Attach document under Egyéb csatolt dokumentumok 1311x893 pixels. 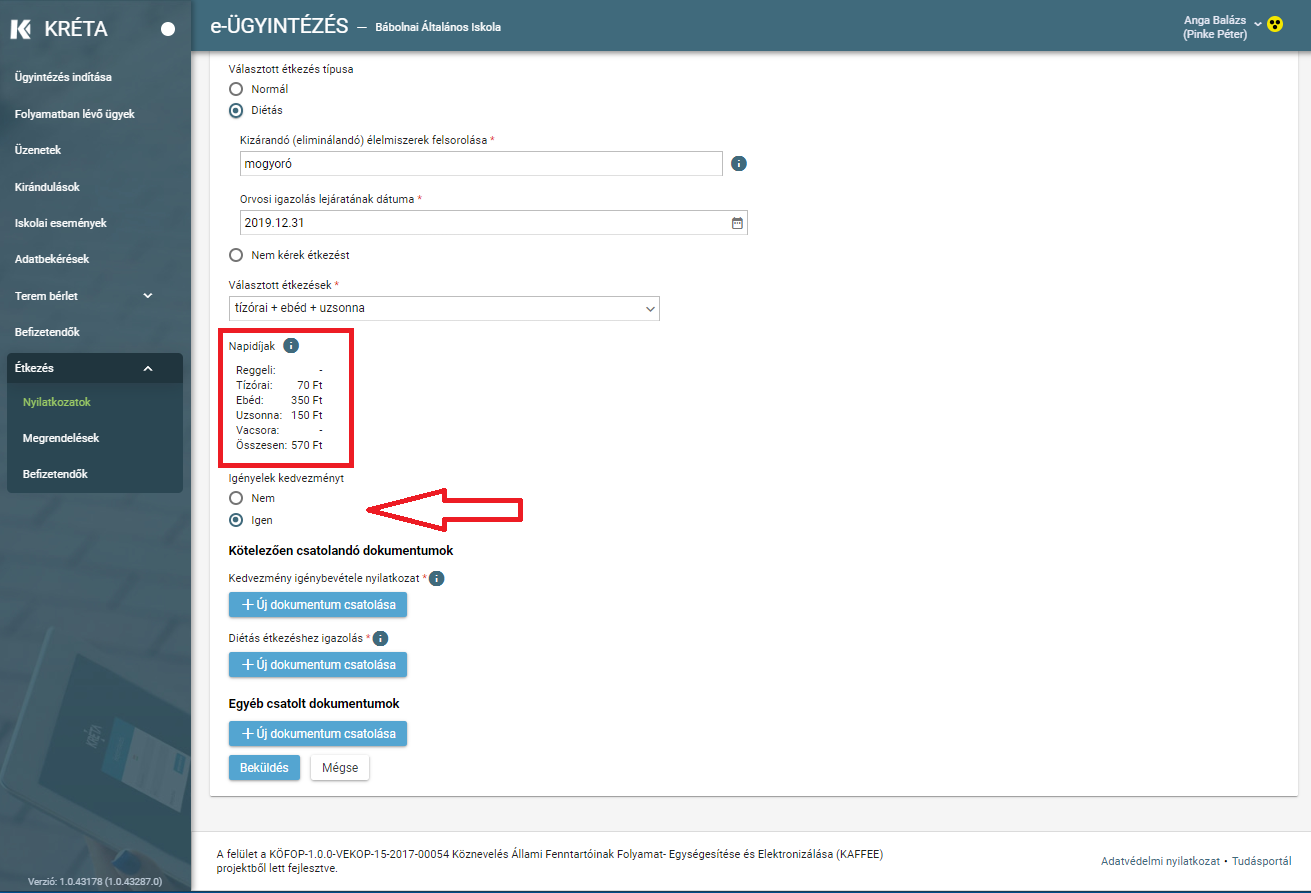tap(318, 734)
